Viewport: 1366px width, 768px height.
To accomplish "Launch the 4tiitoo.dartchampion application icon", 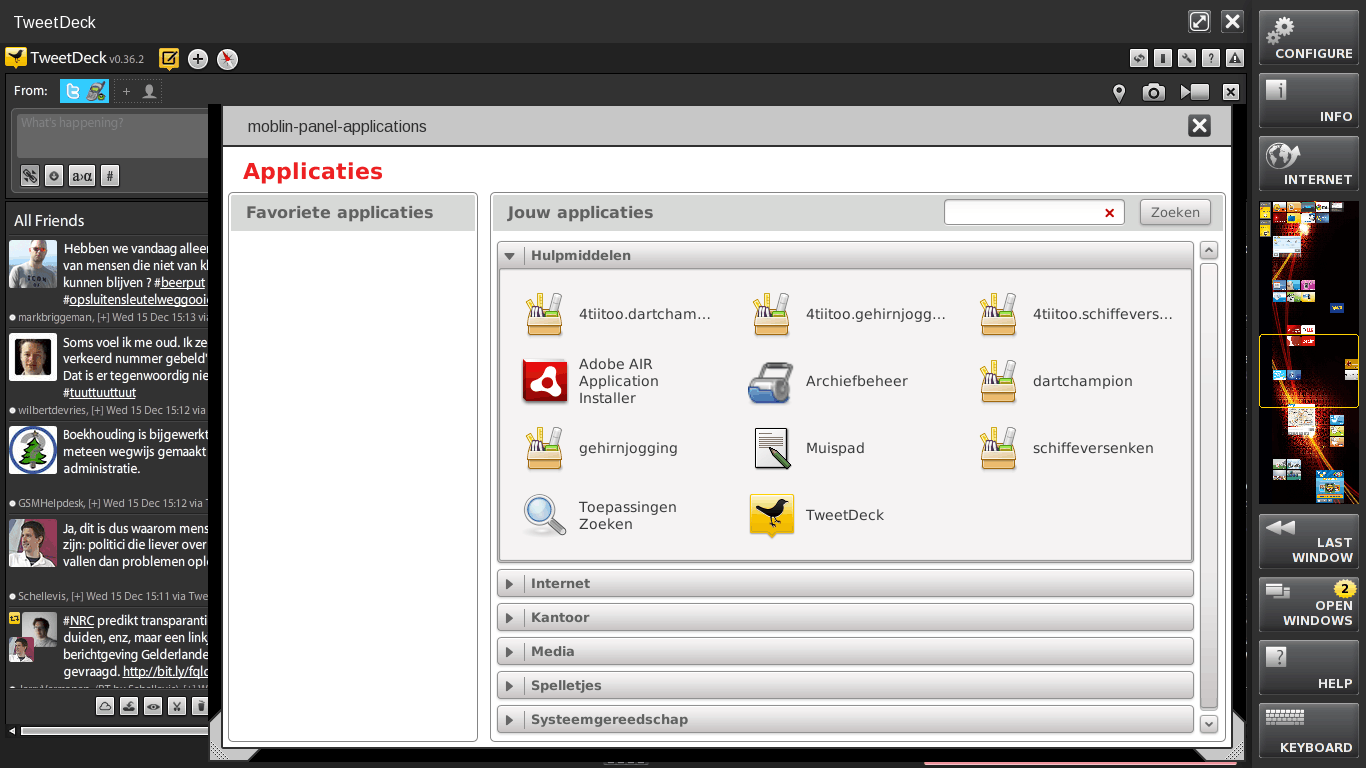I will 545,314.
